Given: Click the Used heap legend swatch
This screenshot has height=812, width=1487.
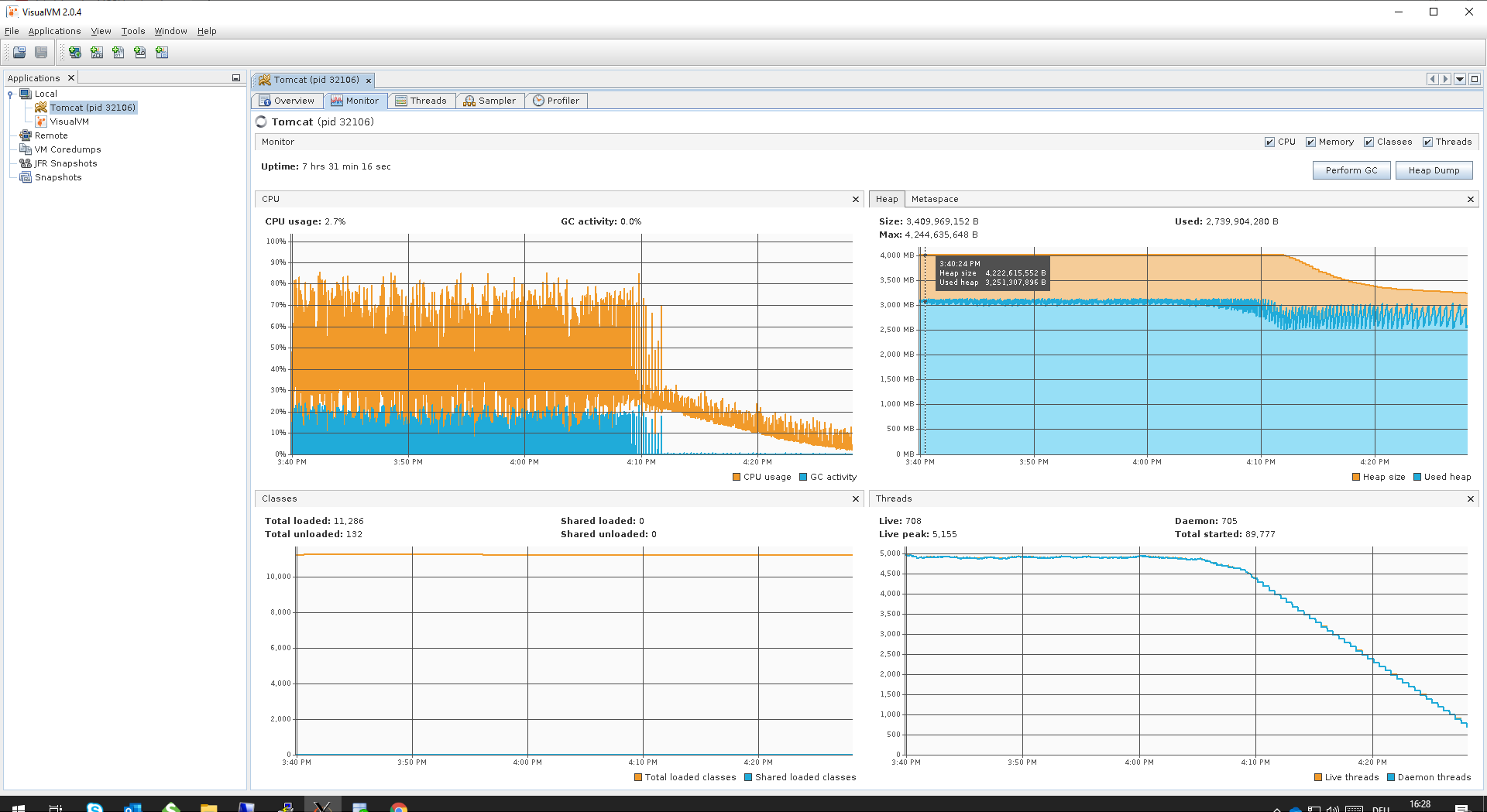Looking at the screenshot, I should tap(1417, 477).
